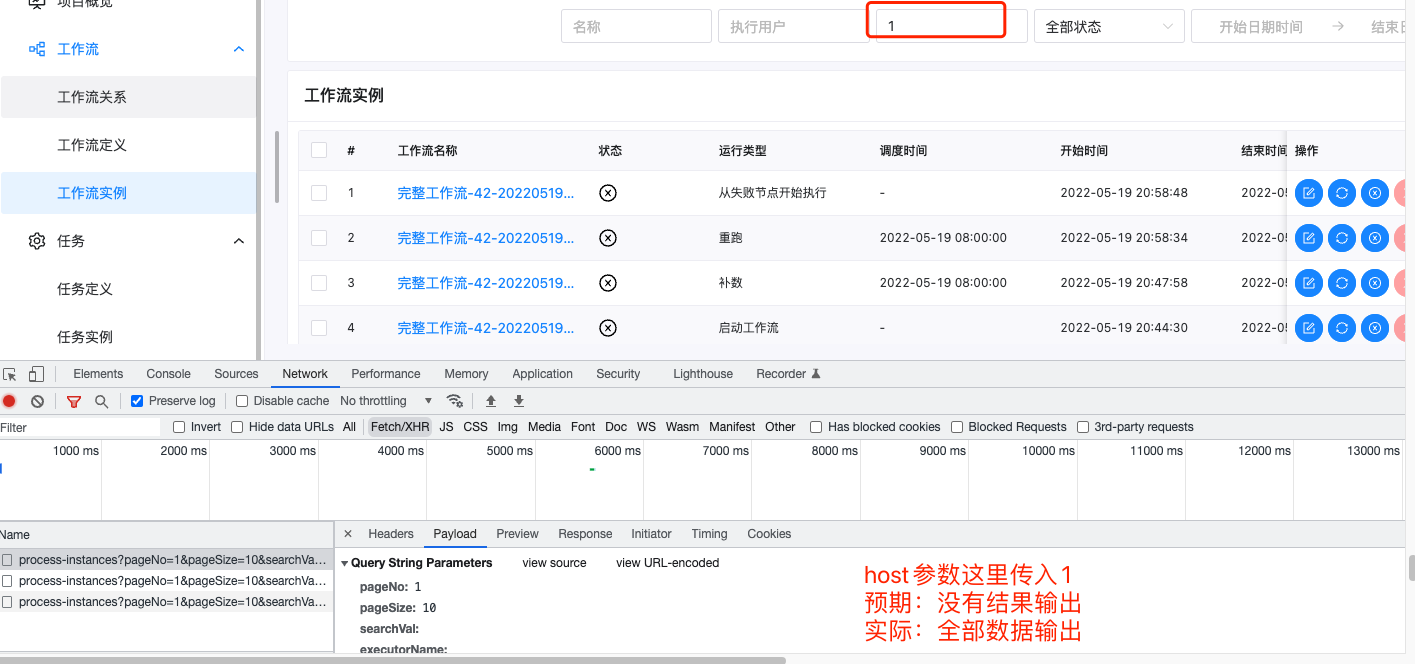Uncheck the Preserve log checkbox
Image resolution: width=1415 pixels, height=664 pixels.
(x=136, y=399)
